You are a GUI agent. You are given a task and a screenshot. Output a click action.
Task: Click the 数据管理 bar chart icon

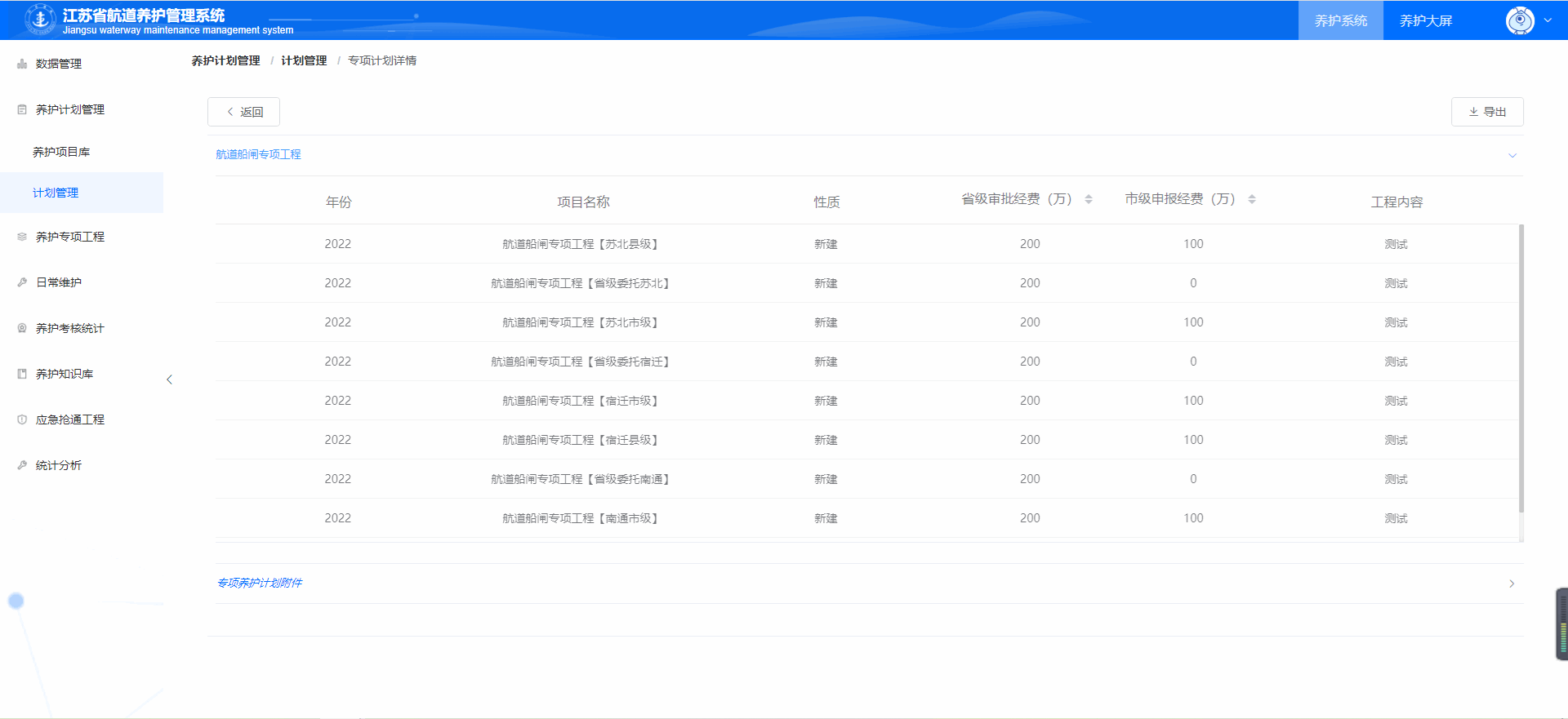[22, 64]
